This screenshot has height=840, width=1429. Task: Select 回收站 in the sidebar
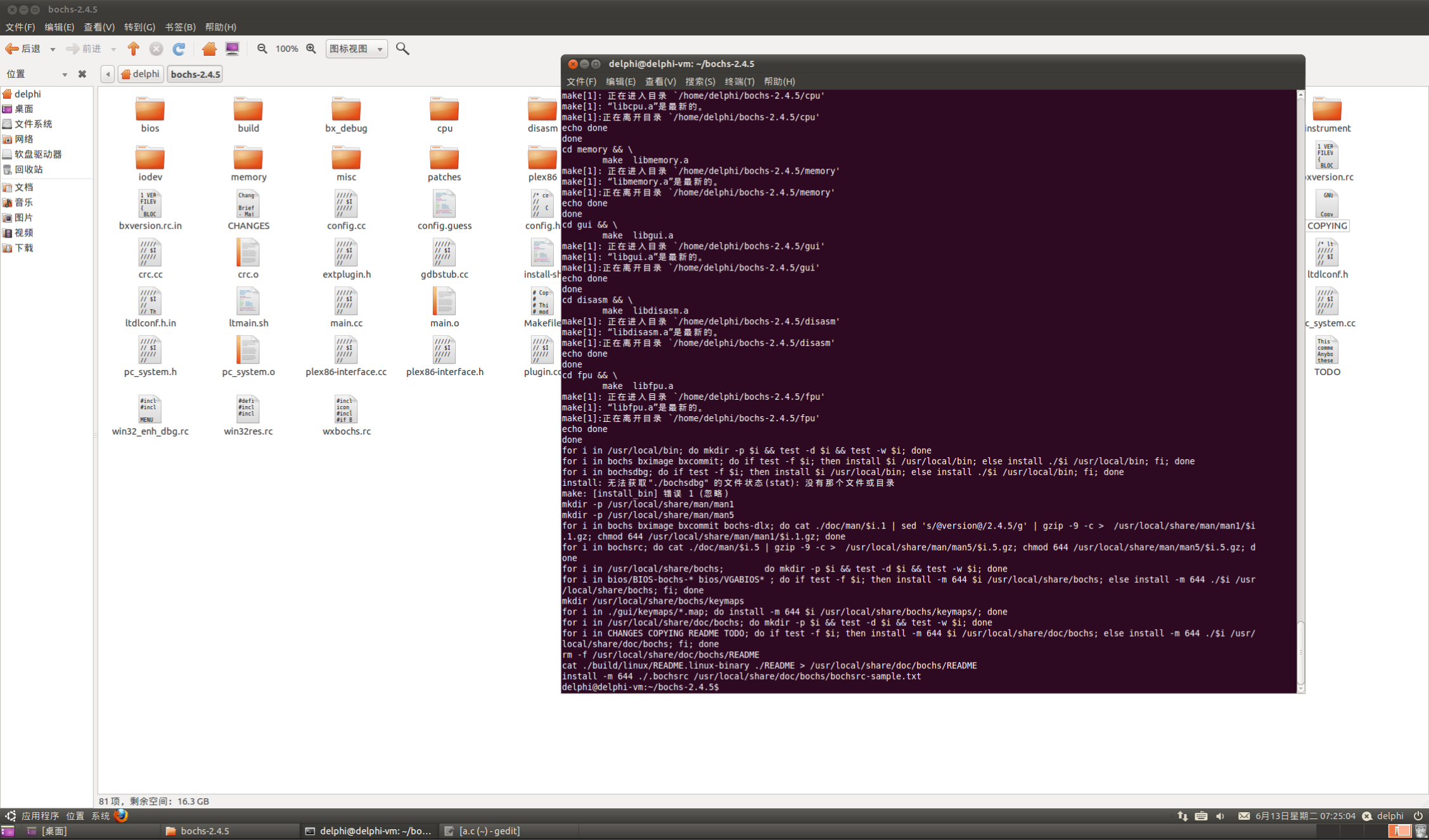(x=29, y=169)
